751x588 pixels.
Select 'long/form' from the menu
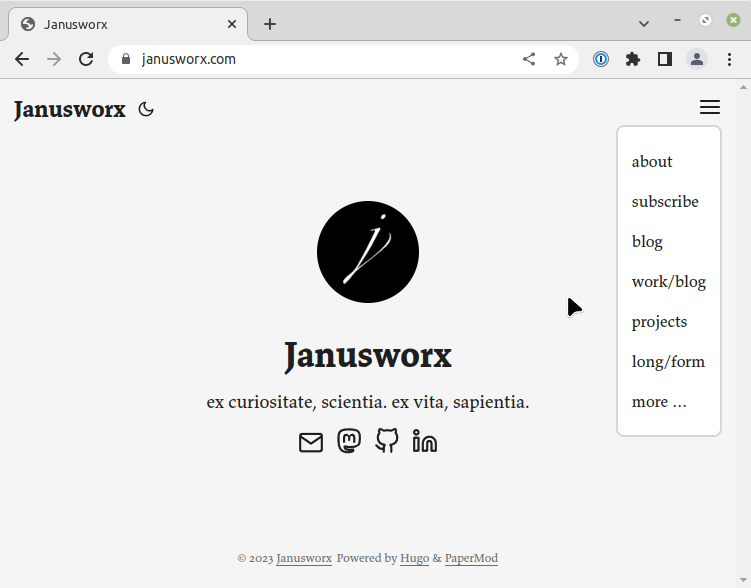(668, 362)
